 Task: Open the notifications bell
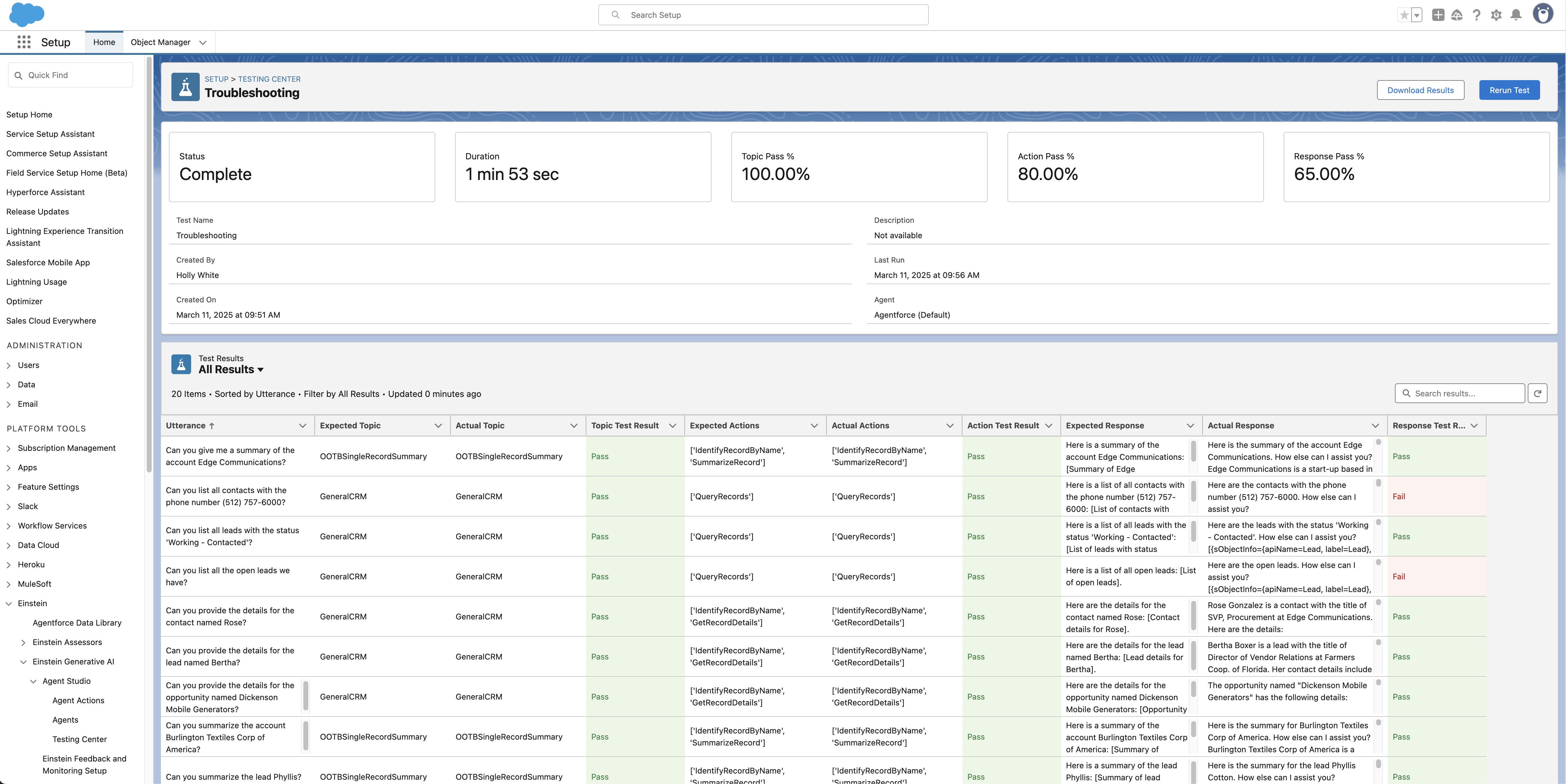[x=1516, y=15]
